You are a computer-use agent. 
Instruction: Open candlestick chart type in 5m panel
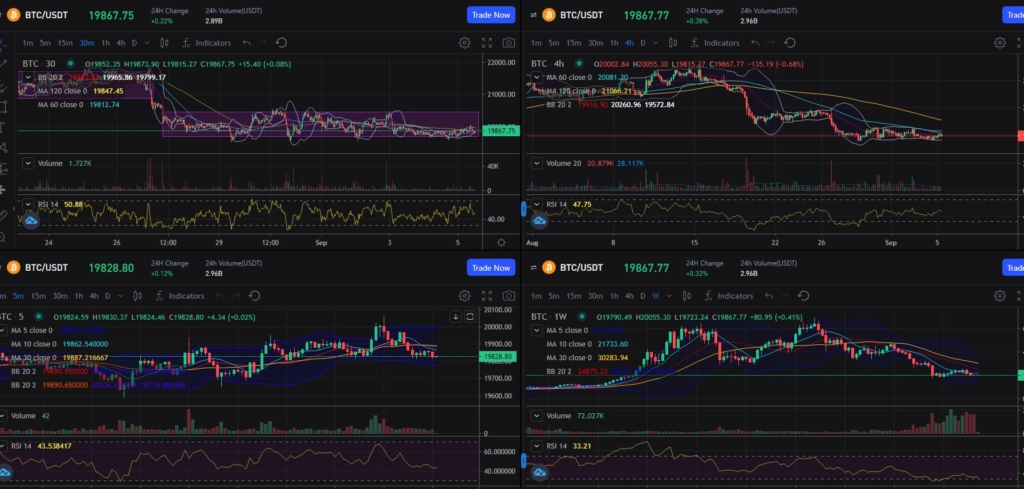click(x=137, y=296)
